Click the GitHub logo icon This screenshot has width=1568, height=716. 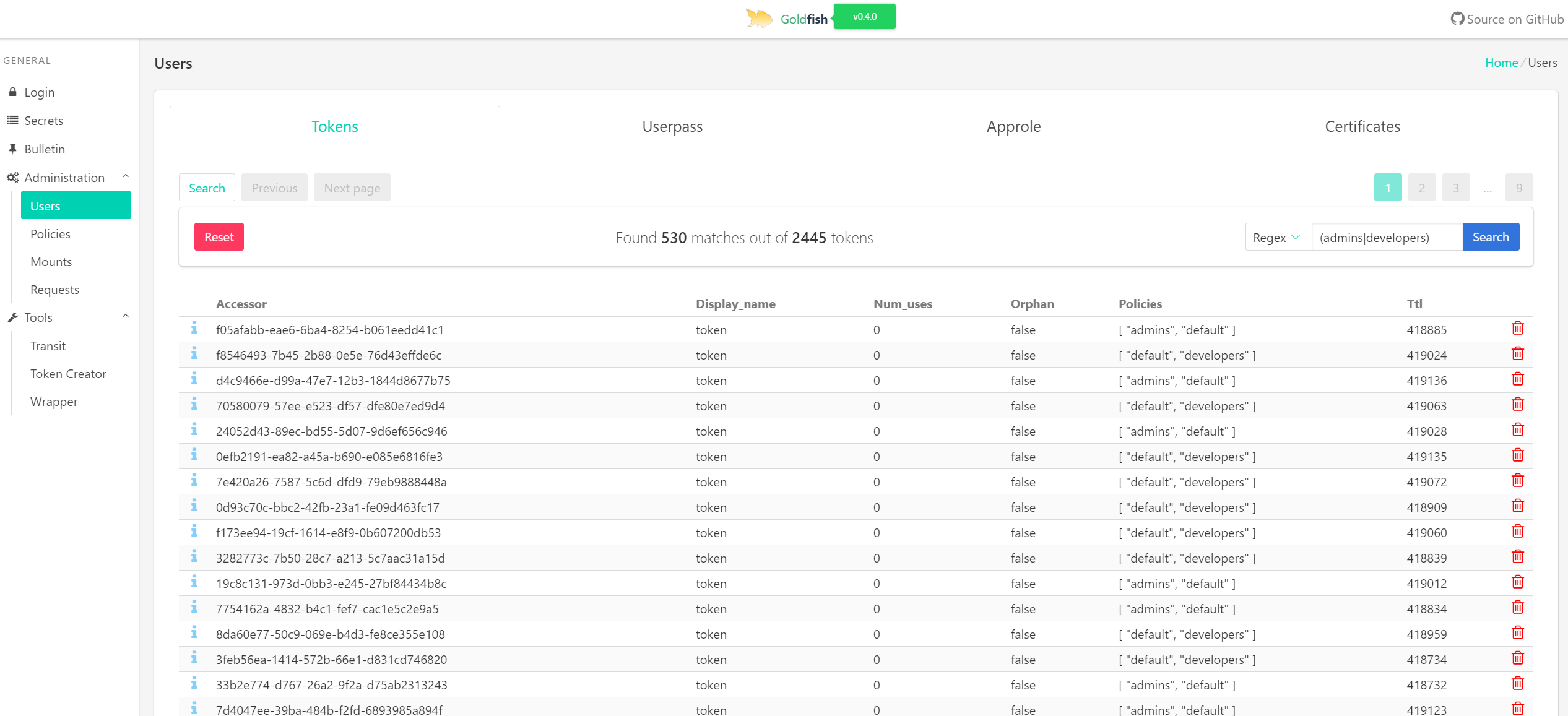(x=1457, y=19)
